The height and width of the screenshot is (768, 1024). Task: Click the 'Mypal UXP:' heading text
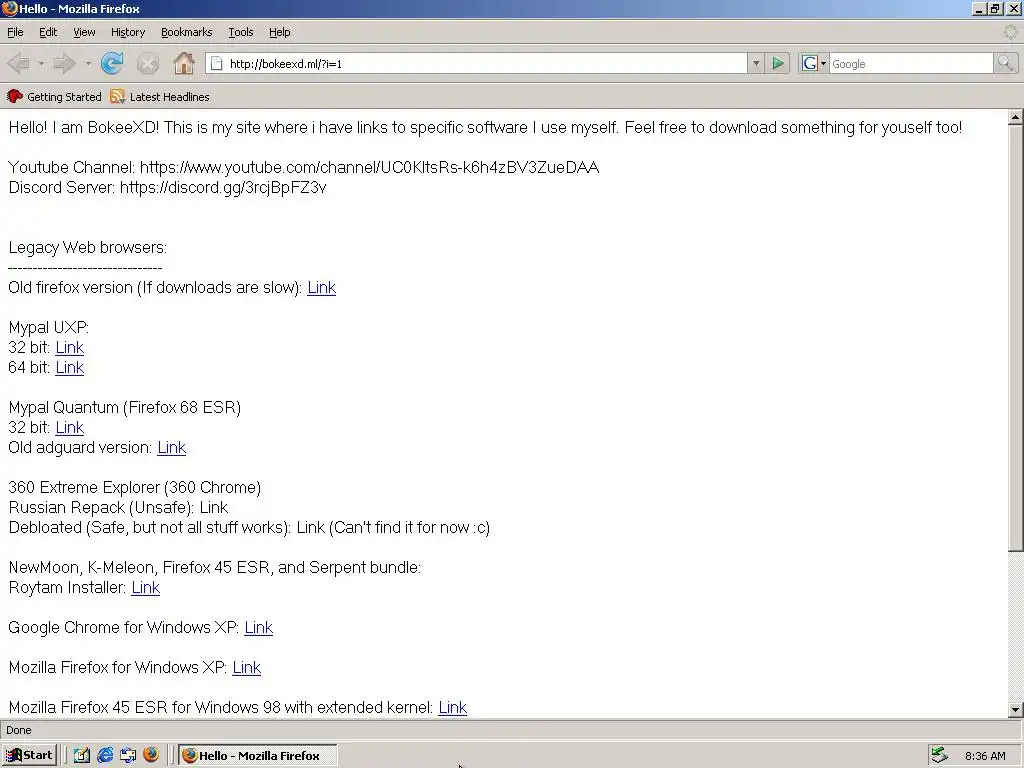[48, 327]
